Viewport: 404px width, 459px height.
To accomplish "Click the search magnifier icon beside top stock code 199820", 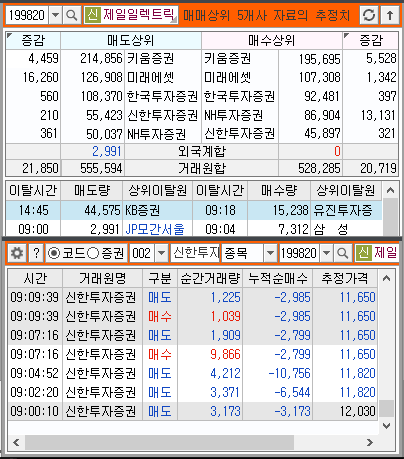I will (71, 15).
